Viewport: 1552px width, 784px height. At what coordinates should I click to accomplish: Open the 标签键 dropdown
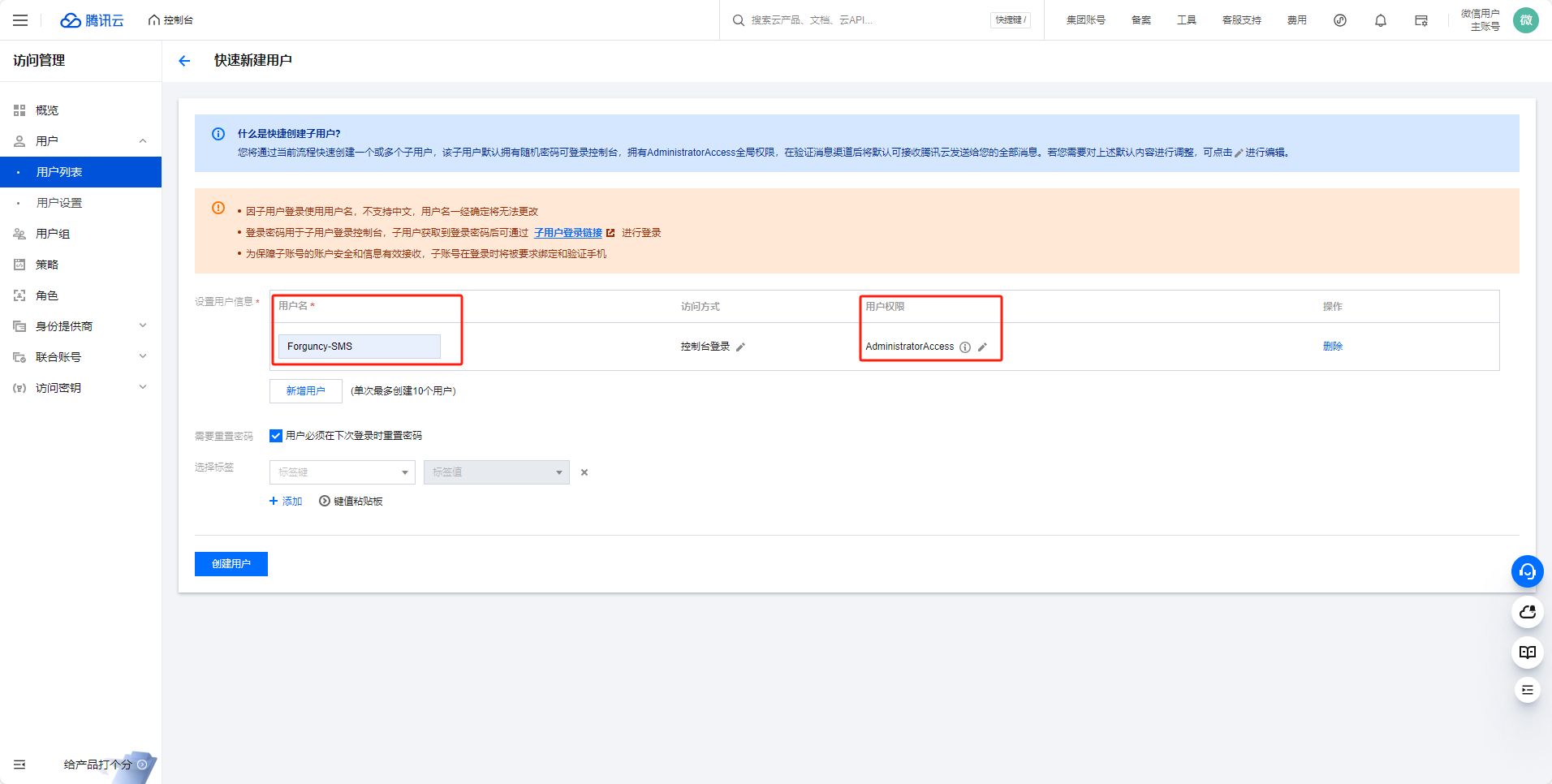tap(342, 472)
